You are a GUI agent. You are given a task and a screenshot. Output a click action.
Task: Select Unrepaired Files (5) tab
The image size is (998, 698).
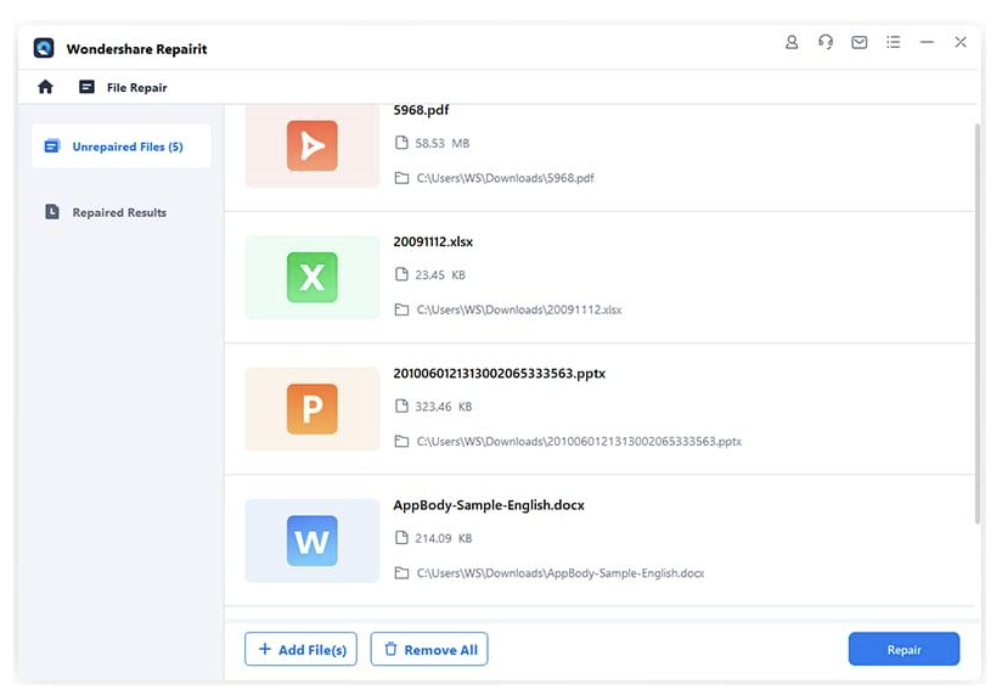pos(121,146)
